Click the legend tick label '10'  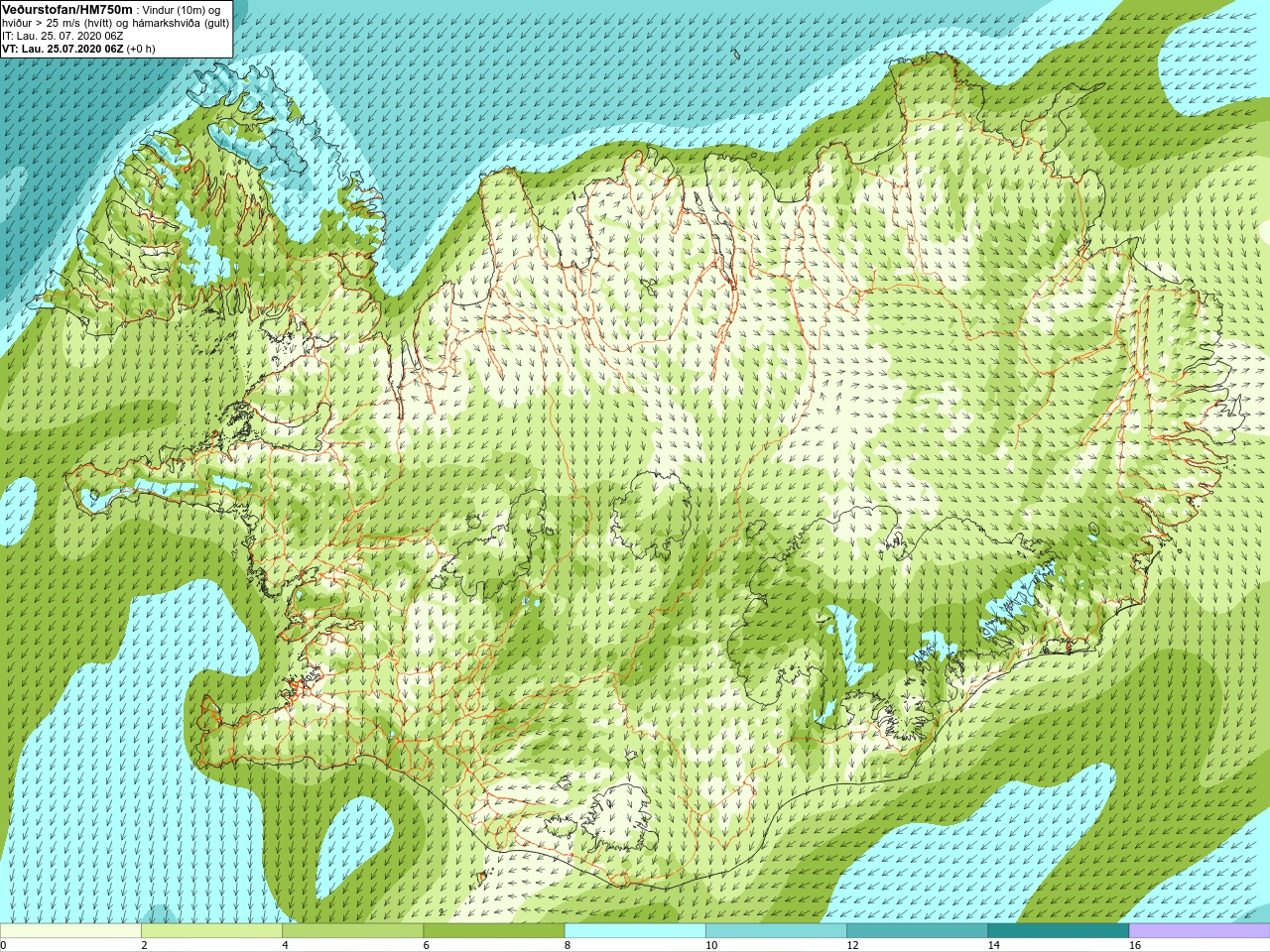[711, 945]
